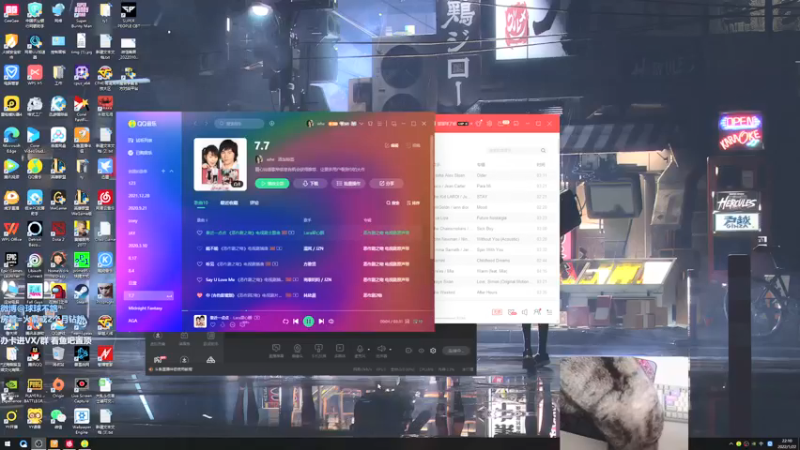Expand the microphone dropdown in dark streaming window
800x450 pixels.
click(368, 349)
